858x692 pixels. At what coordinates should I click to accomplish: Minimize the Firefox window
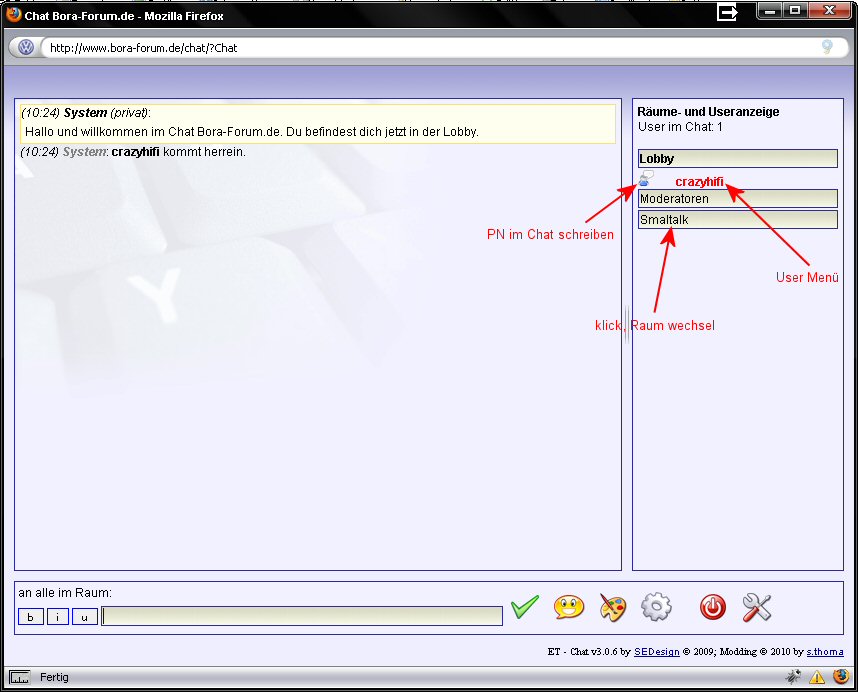[x=770, y=10]
